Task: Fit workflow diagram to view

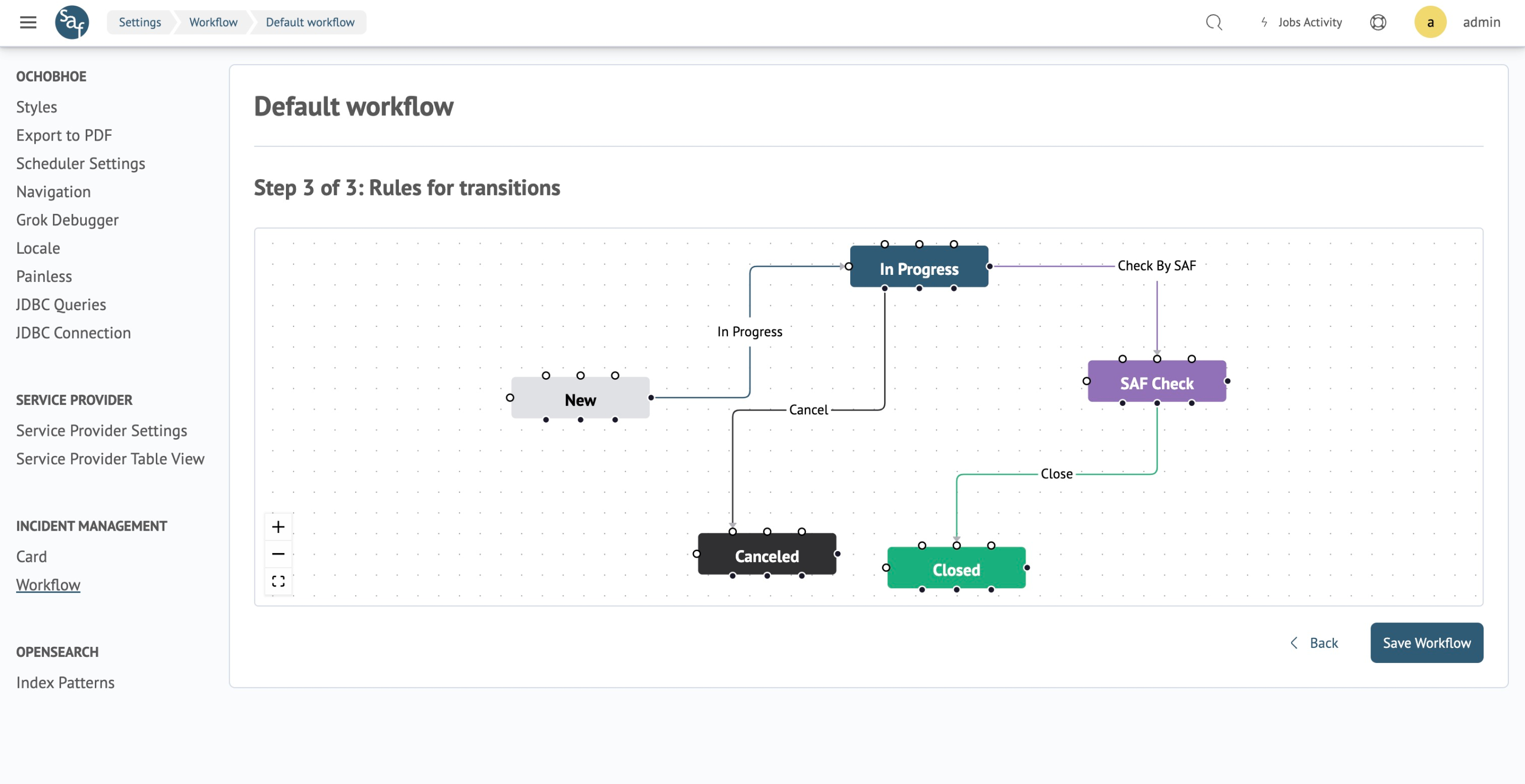Action: pyautogui.click(x=278, y=581)
